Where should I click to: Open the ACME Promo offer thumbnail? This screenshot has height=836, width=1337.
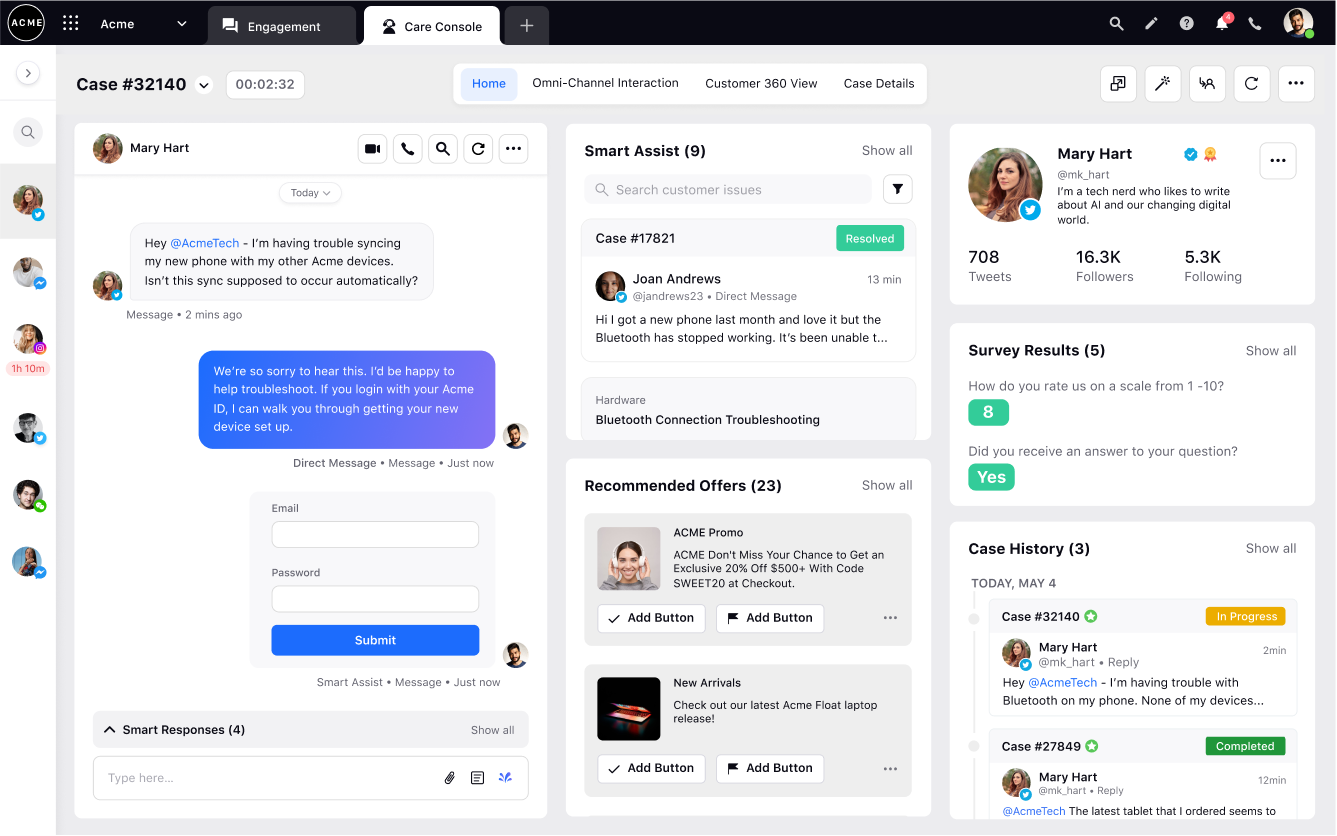(x=629, y=558)
